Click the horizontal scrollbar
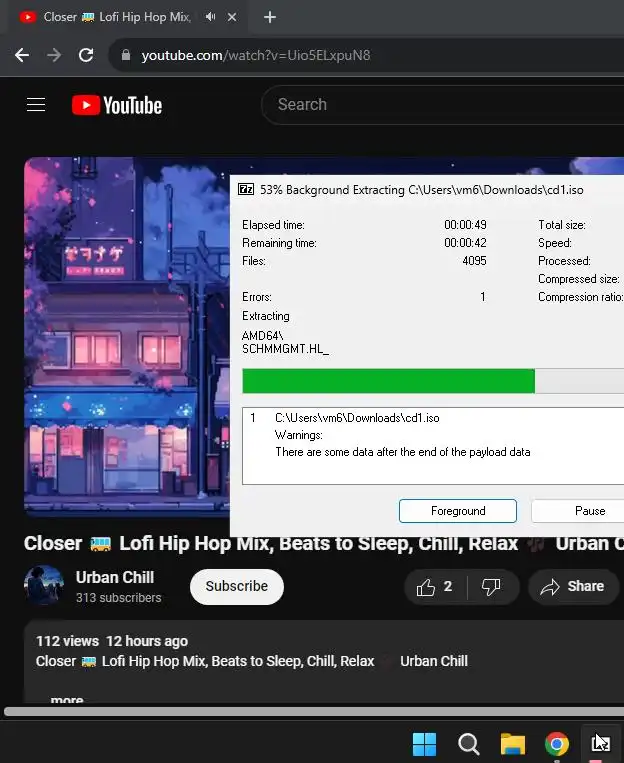Image resolution: width=624 pixels, height=763 pixels. 314,712
